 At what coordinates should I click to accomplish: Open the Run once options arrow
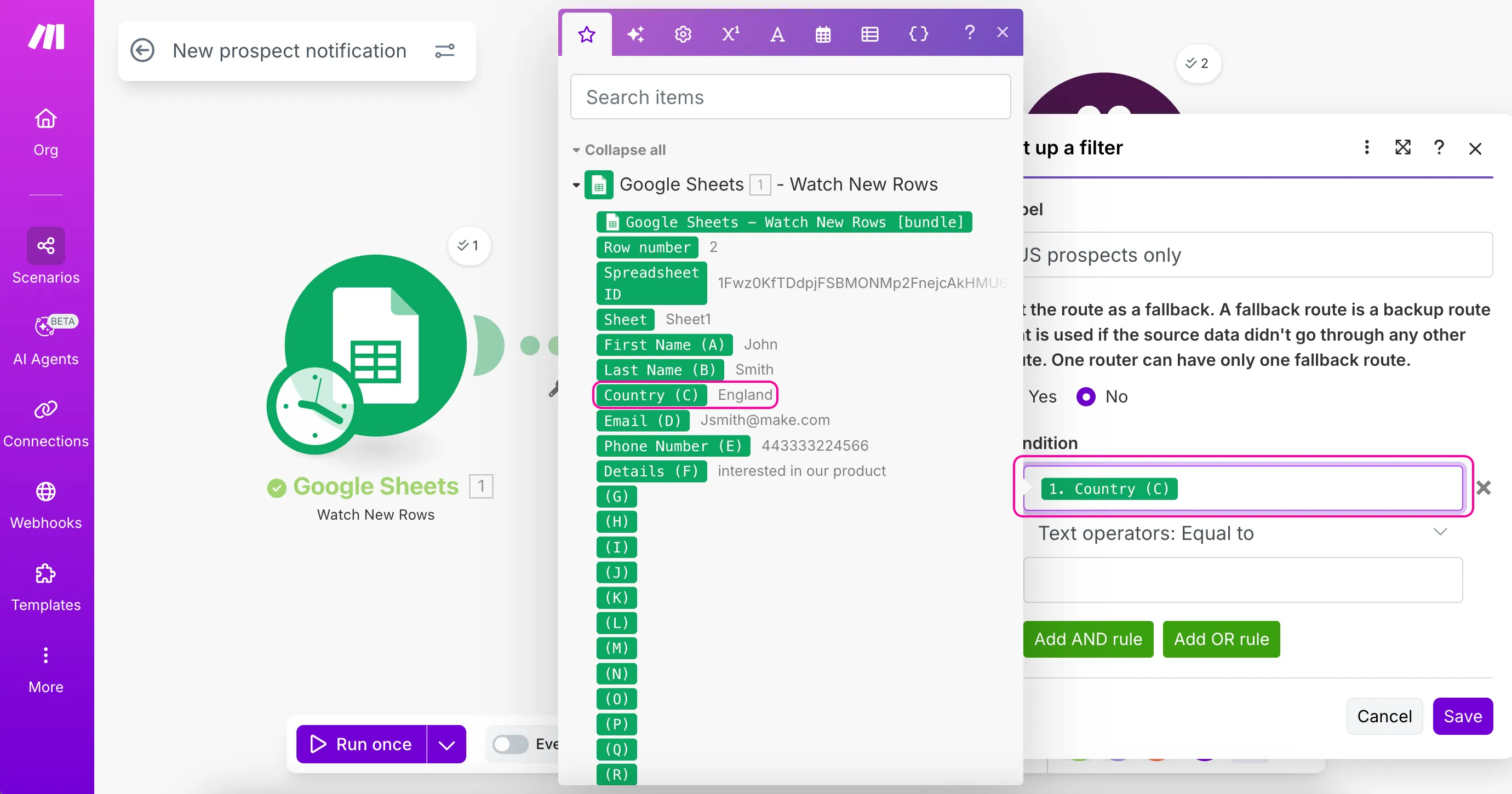pyautogui.click(x=446, y=744)
